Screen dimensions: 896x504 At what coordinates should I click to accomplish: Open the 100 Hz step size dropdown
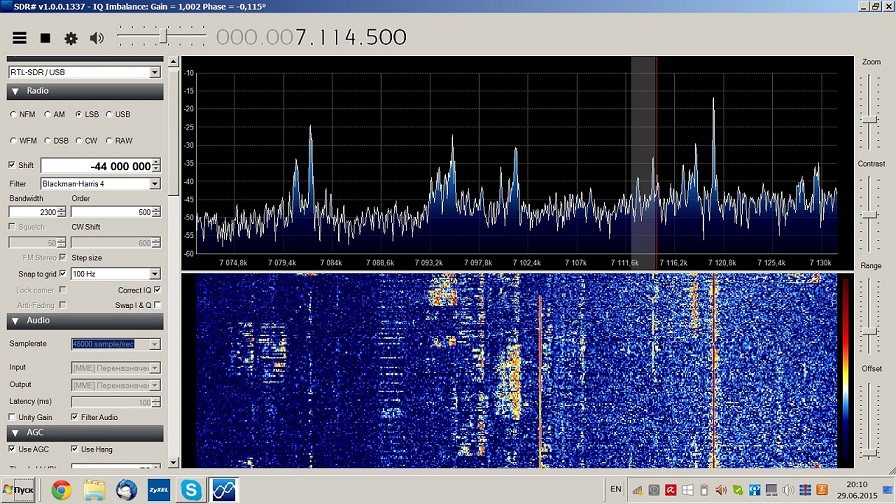[155, 274]
